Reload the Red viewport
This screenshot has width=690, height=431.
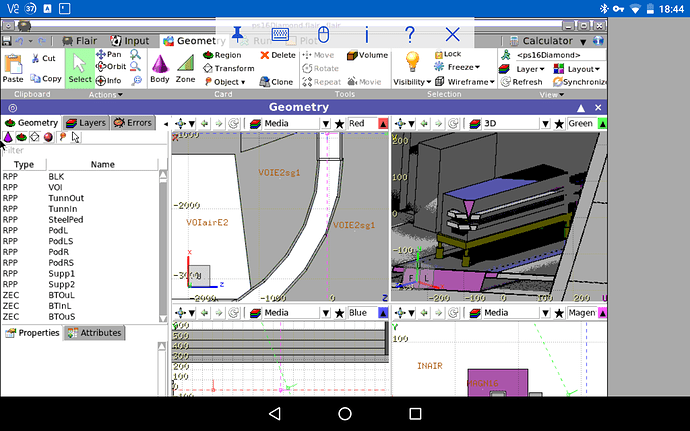pos(234,124)
